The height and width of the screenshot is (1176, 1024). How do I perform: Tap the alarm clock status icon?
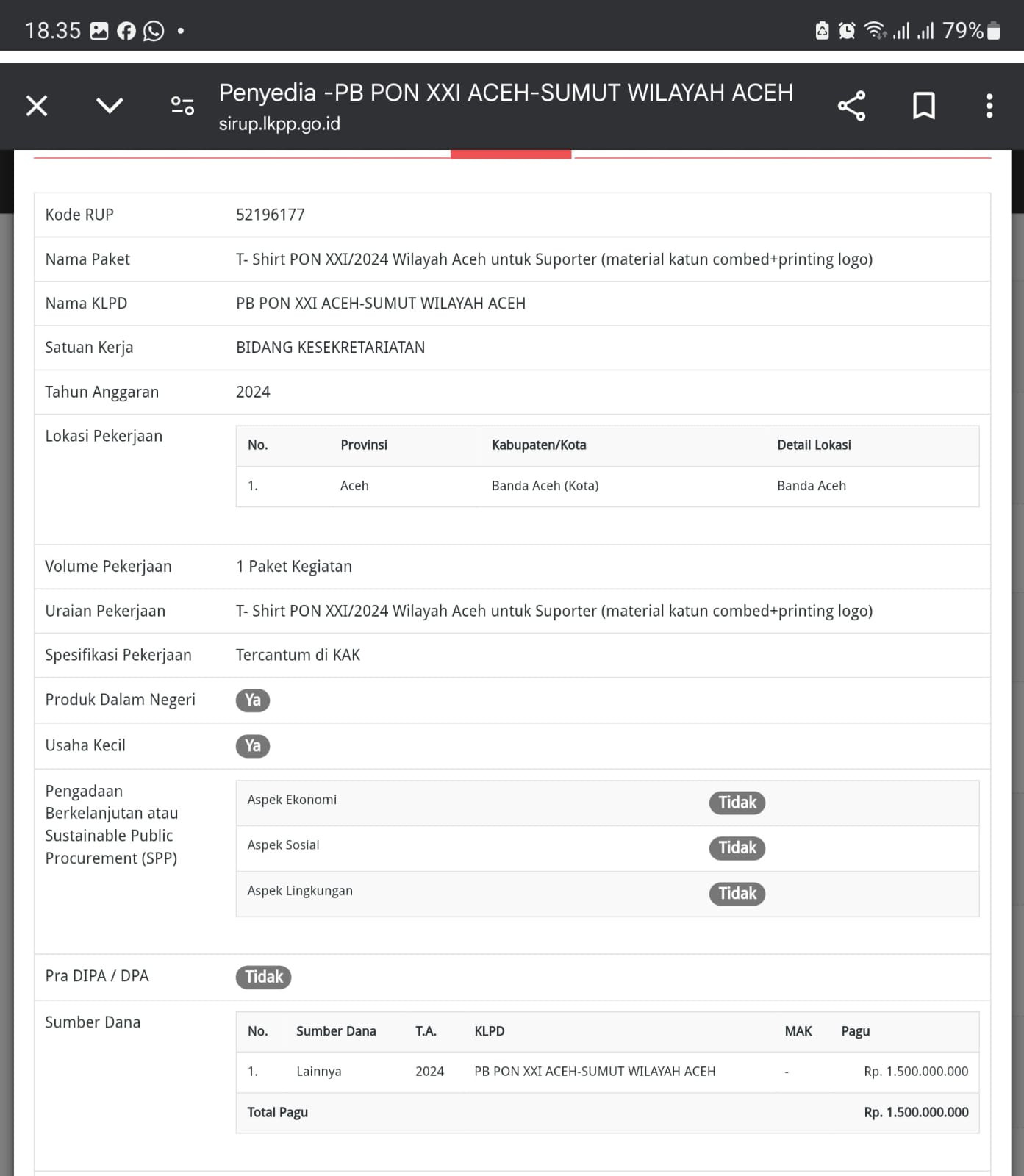847,31
